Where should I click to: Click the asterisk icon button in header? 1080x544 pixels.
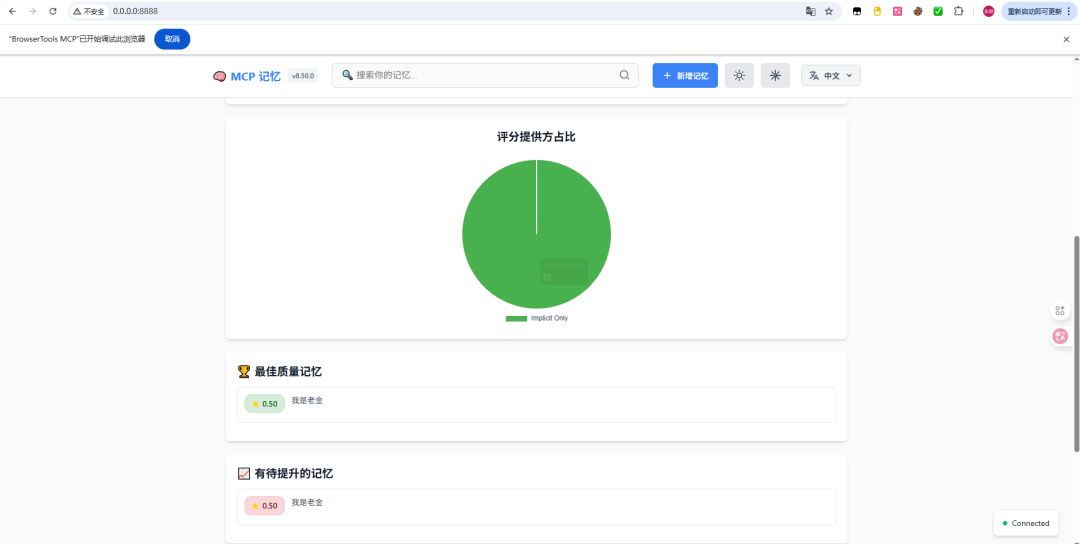coord(775,76)
